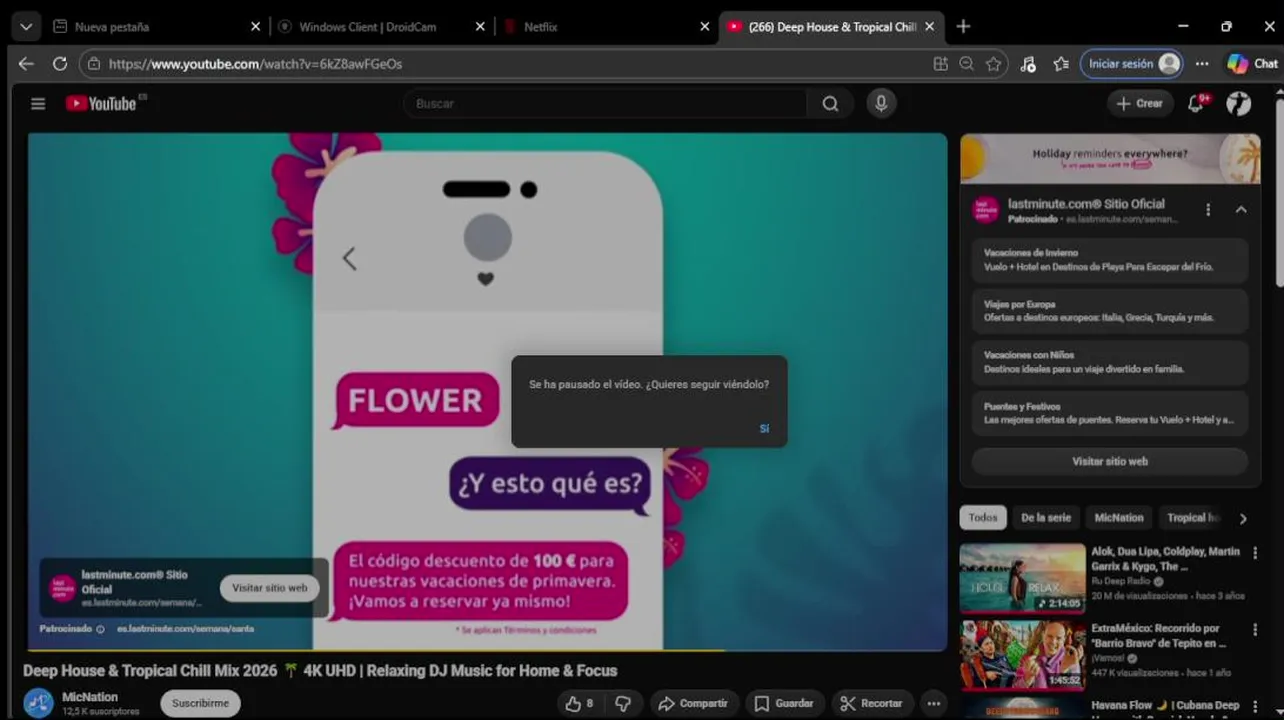Click the Guardar save button
Screen dimensions: 1284x720
click(x=784, y=703)
